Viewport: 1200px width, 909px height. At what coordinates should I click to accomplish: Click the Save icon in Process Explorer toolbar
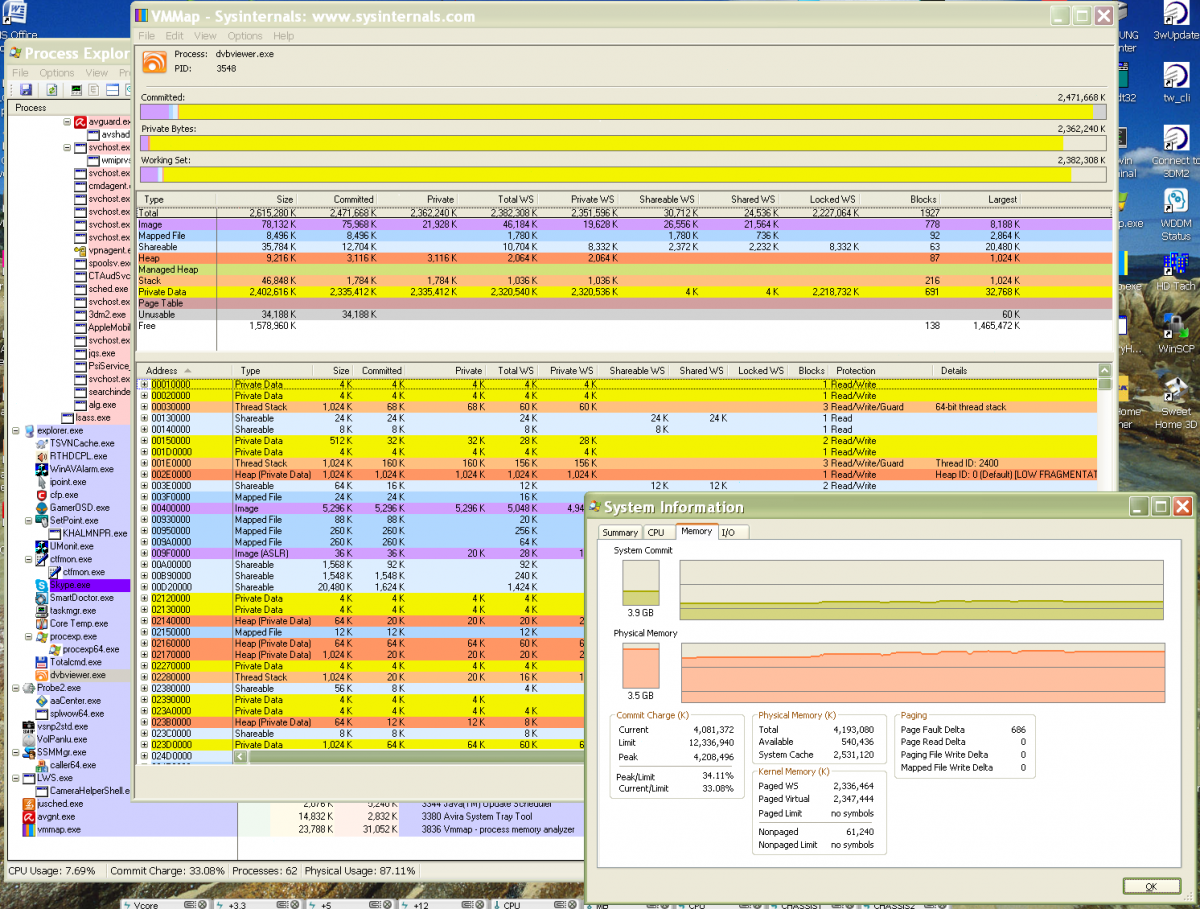coord(25,90)
